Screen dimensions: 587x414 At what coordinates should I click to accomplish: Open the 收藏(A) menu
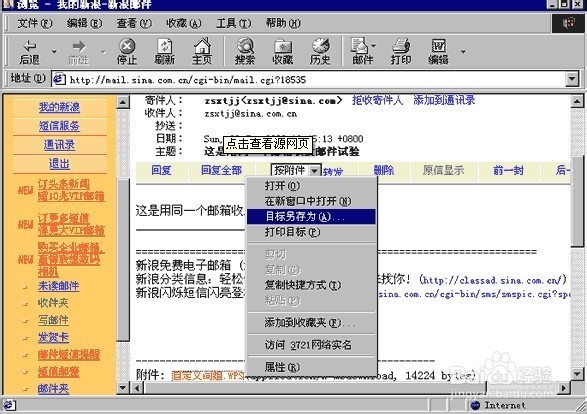tap(184, 23)
